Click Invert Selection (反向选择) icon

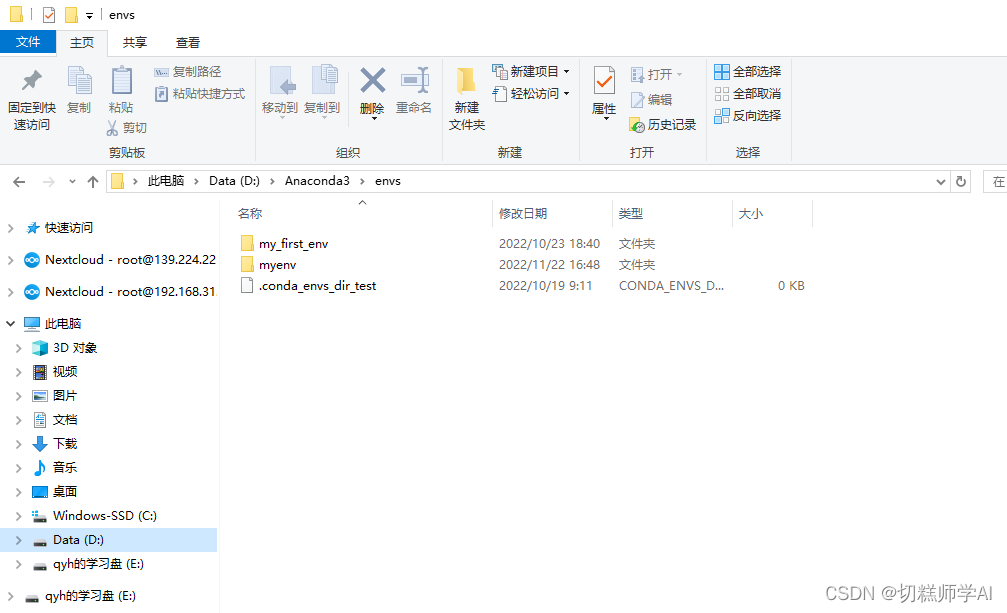click(722, 116)
